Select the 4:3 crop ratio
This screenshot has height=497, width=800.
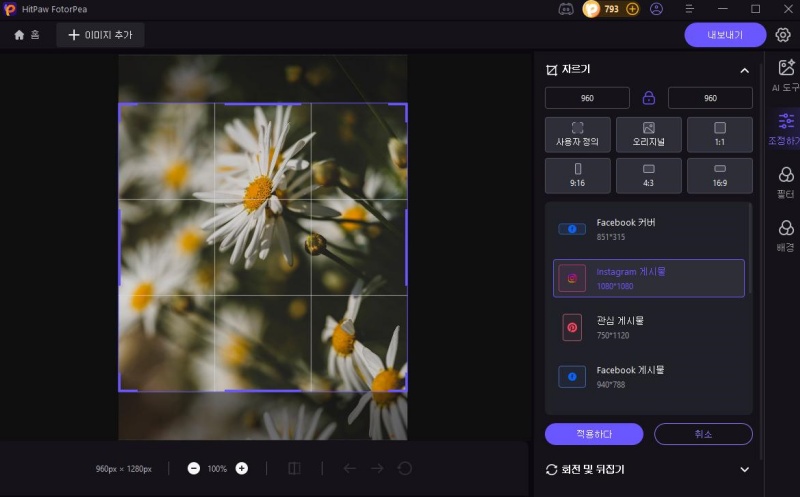648,176
